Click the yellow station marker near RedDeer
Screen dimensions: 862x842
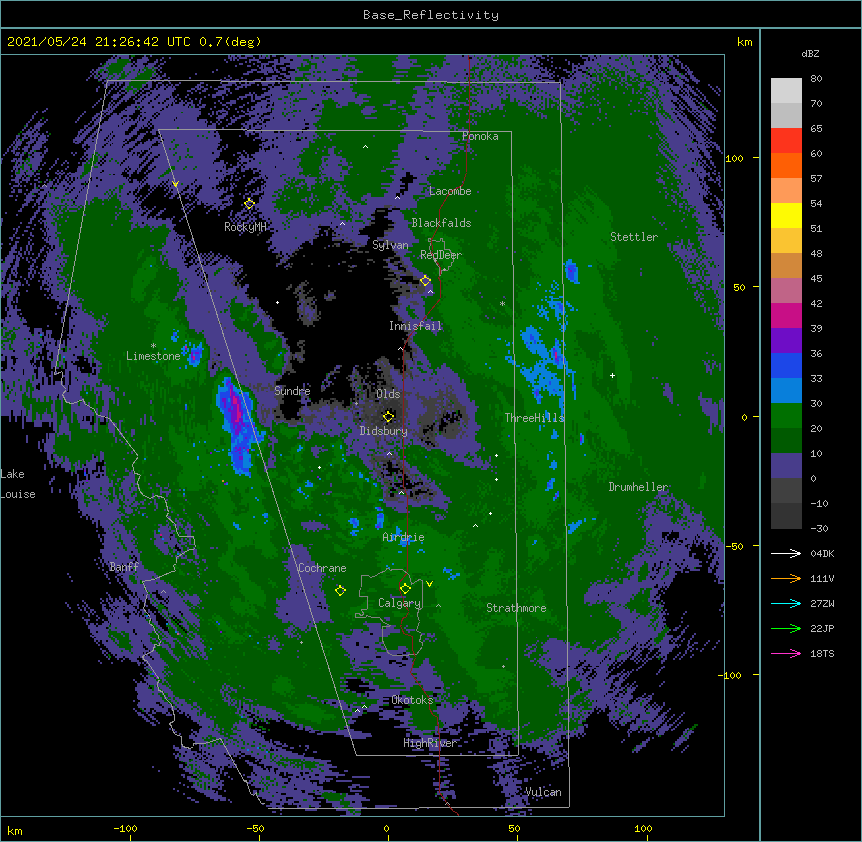tap(425, 280)
